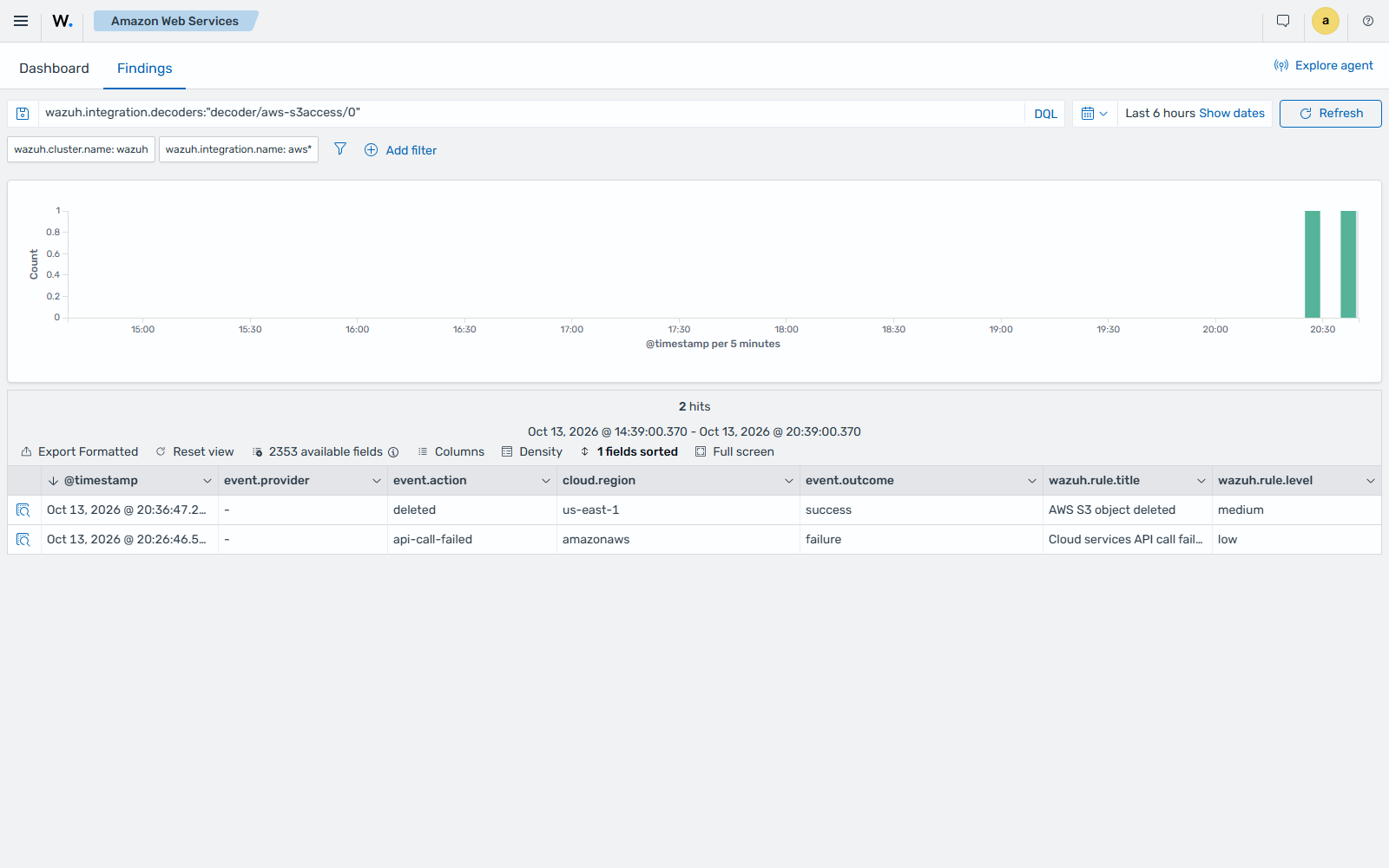Open @timestamp column header menu chevron
Image resolution: width=1389 pixels, height=868 pixels.
(x=207, y=481)
